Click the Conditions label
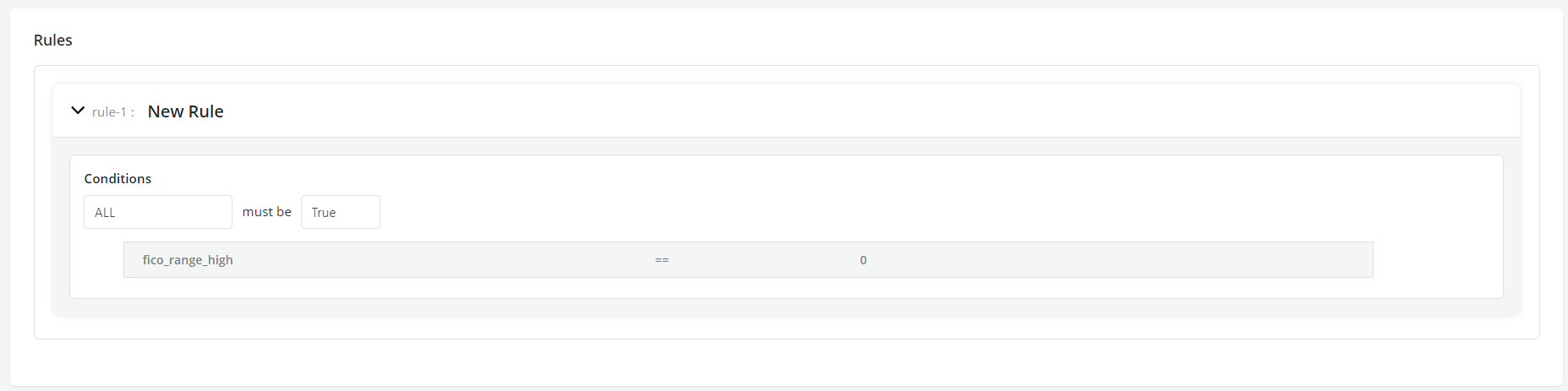Image resolution: width=1568 pixels, height=391 pixels. point(117,179)
